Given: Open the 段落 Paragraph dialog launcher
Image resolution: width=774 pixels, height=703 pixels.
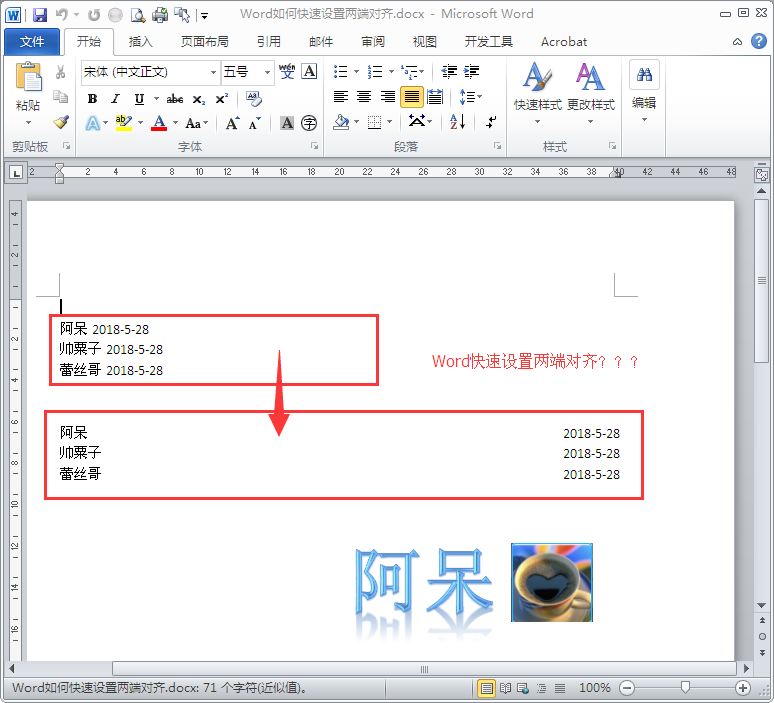Looking at the screenshot, I should tap(498, 146).
